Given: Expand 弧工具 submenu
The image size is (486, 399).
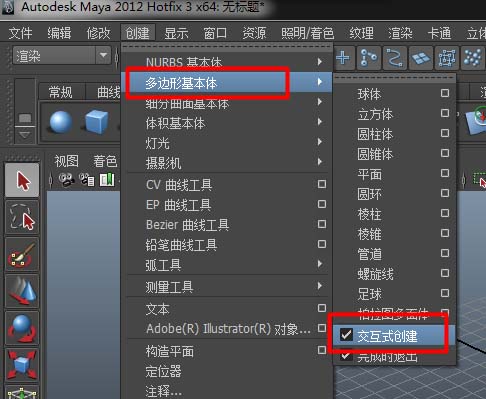Looking at the screenshot, I should coord(227,265).
